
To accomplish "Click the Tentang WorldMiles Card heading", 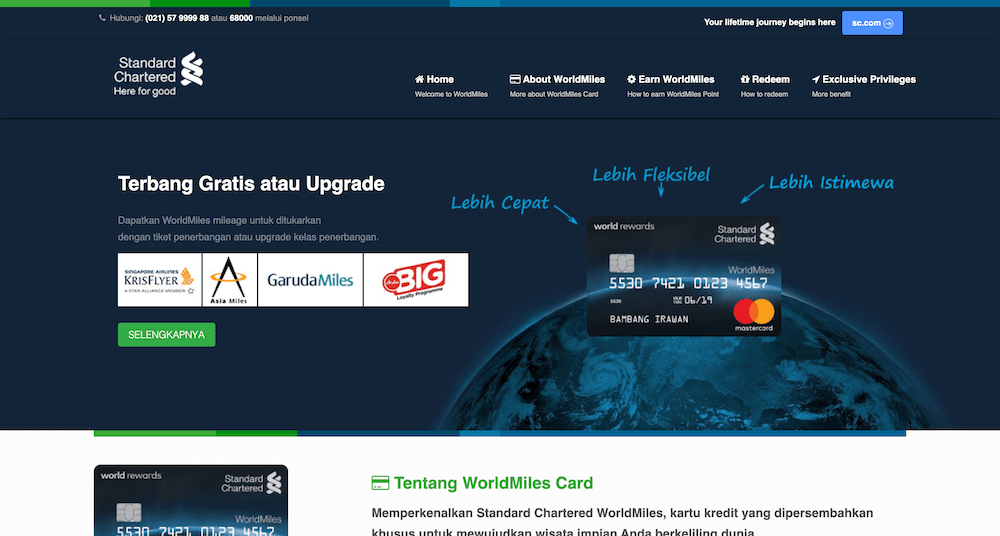I will [493, 483].
